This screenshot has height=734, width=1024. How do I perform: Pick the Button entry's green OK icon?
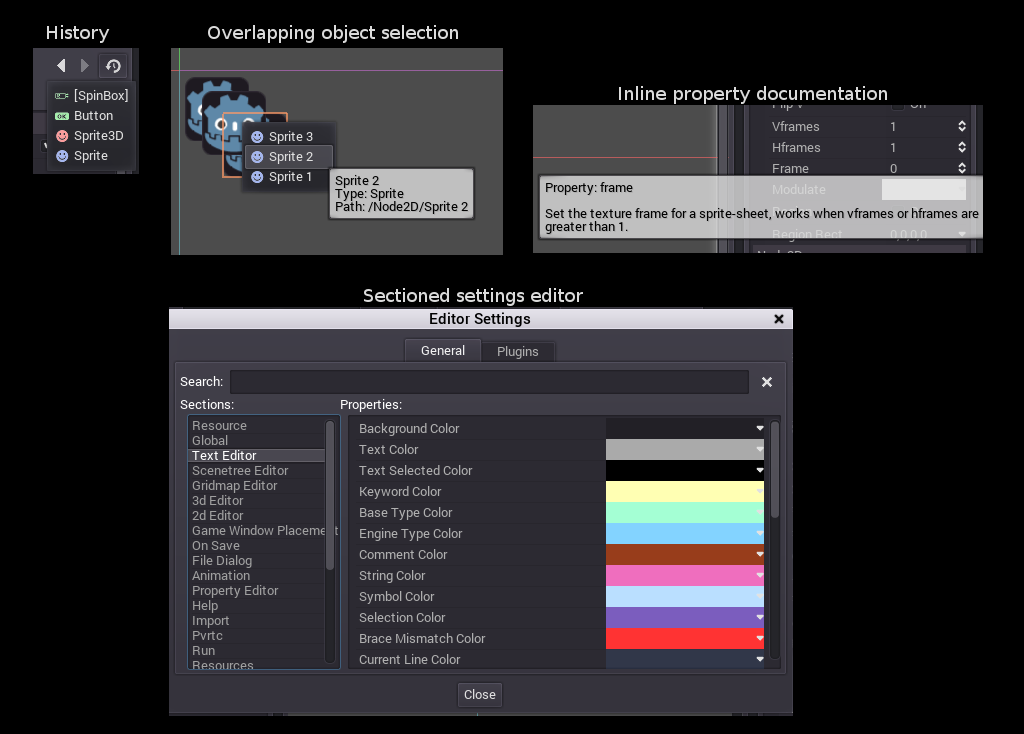[x=62, y=116]
